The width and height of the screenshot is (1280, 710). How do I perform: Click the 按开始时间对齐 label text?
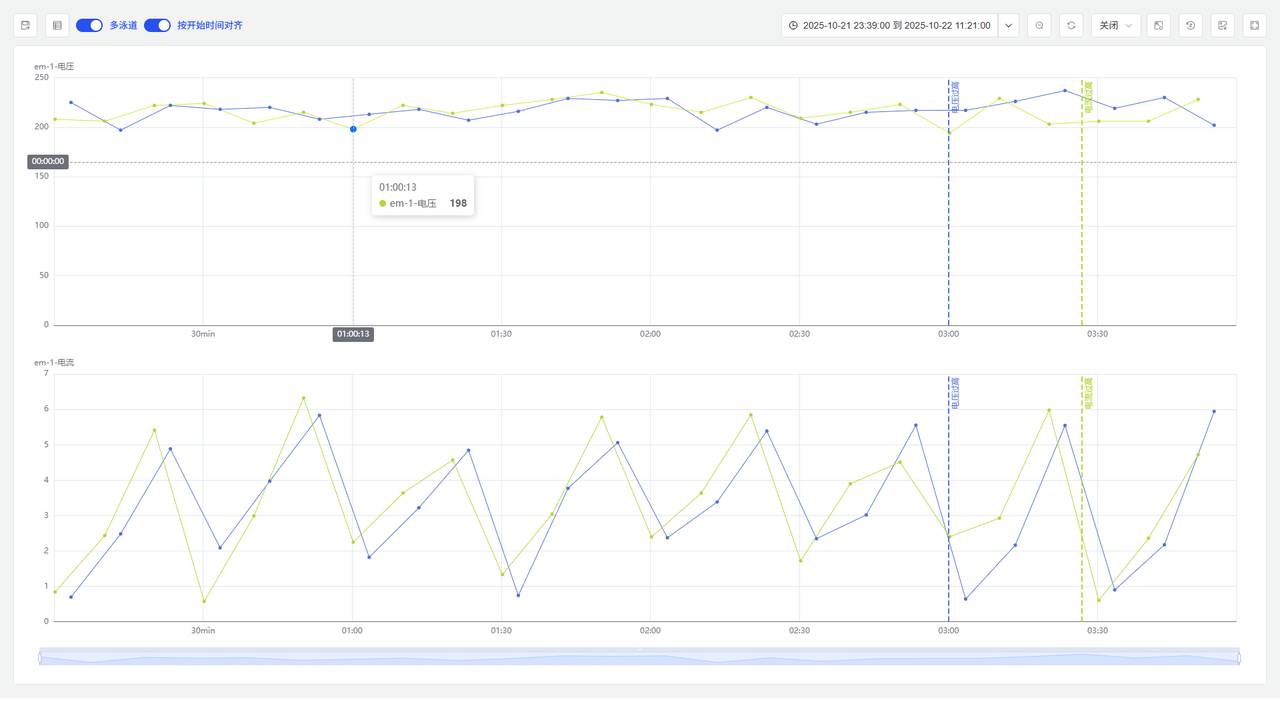pyautogui.click(x=209, y=25)
